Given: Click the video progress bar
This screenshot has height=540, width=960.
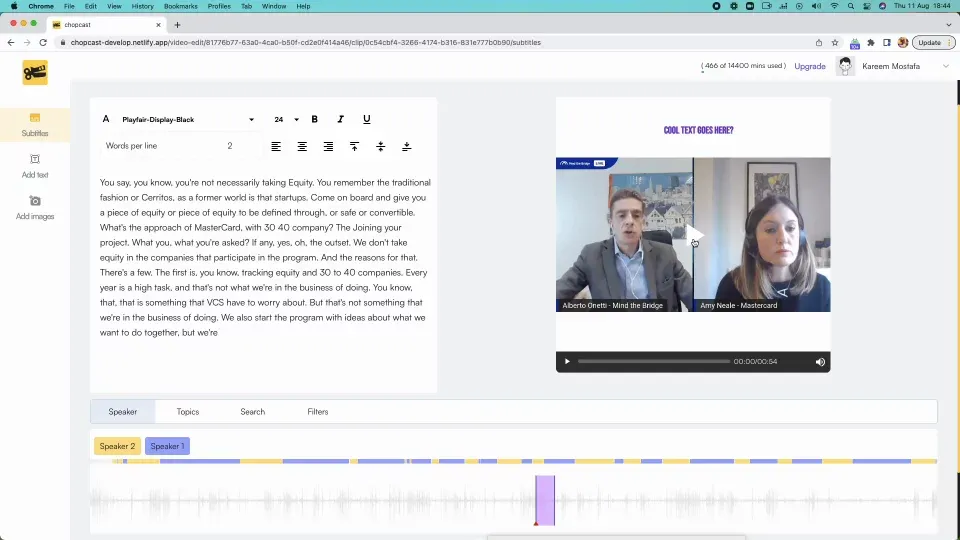Looking at the screenshot, I should (x=653, y=361).
